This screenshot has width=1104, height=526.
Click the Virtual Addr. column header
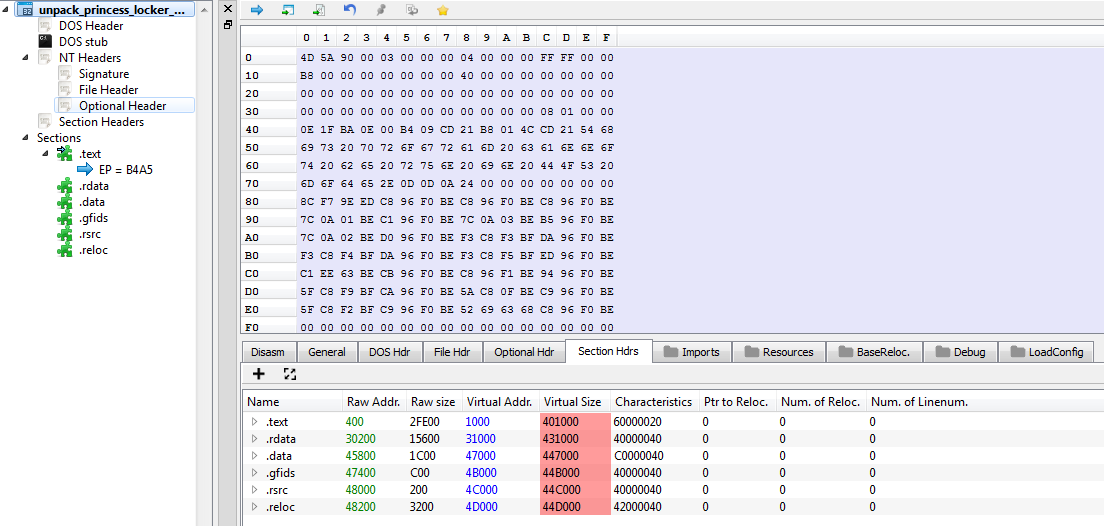pos(501,402)
